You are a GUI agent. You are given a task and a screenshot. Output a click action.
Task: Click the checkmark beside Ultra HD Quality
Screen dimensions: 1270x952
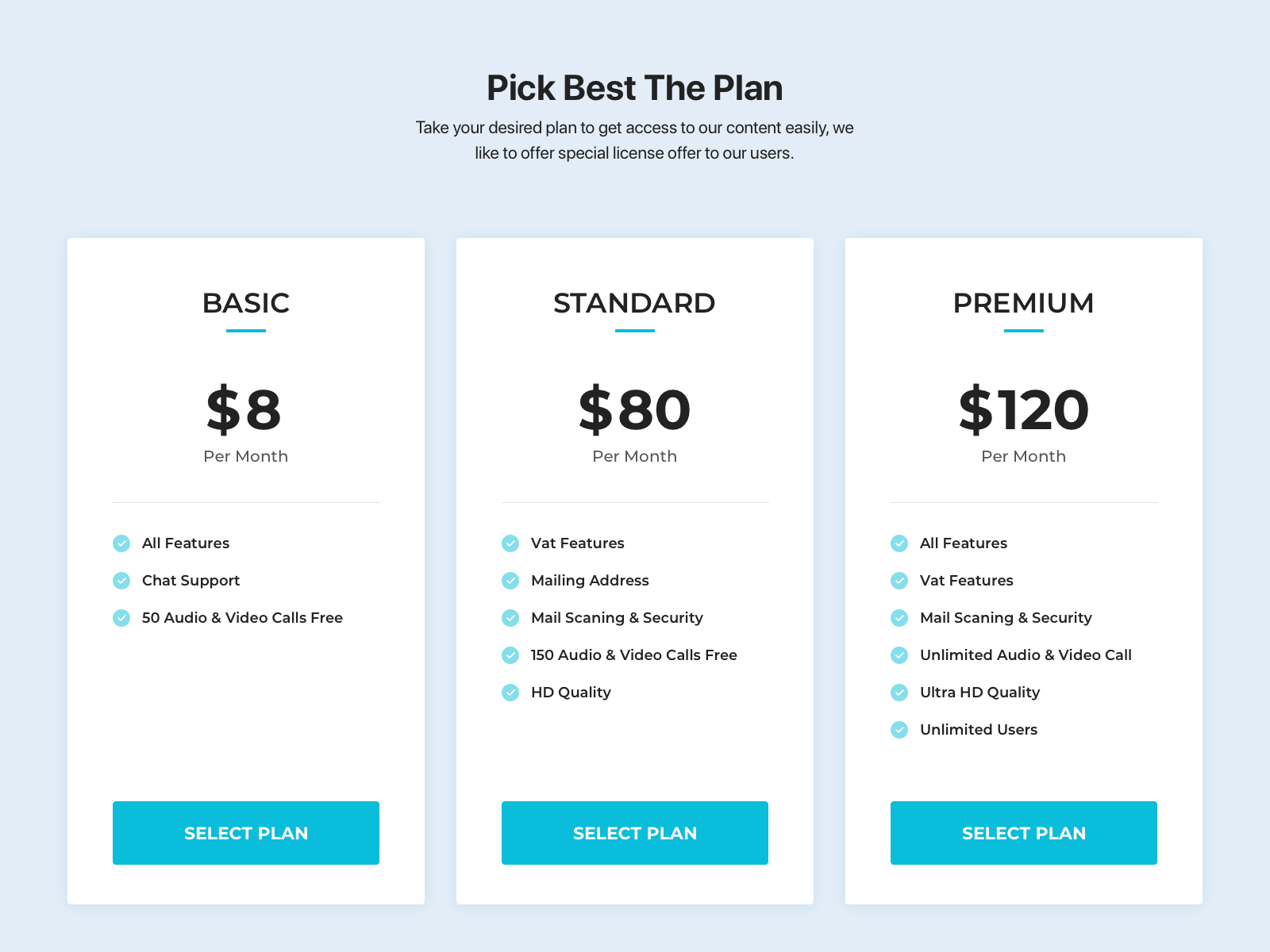899,692
